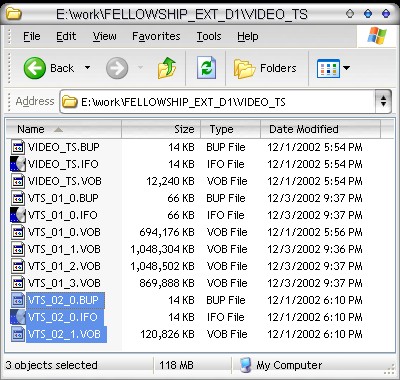Click the VTS_02_0.BUP file icon
Screen dimensions: 400x380
pyautogui.click(x=18, y=300)
